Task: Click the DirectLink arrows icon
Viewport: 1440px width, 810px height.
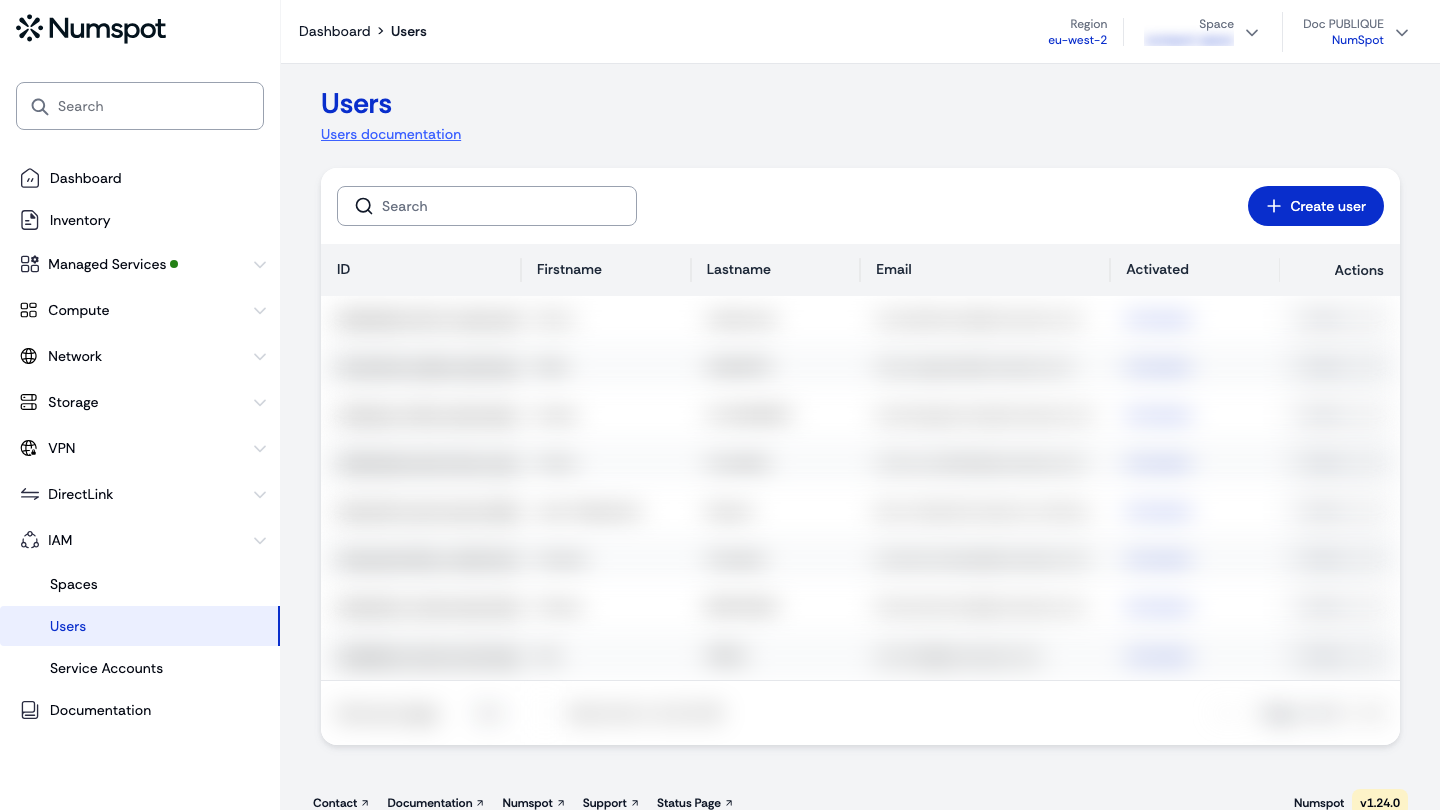Action: 29,494
